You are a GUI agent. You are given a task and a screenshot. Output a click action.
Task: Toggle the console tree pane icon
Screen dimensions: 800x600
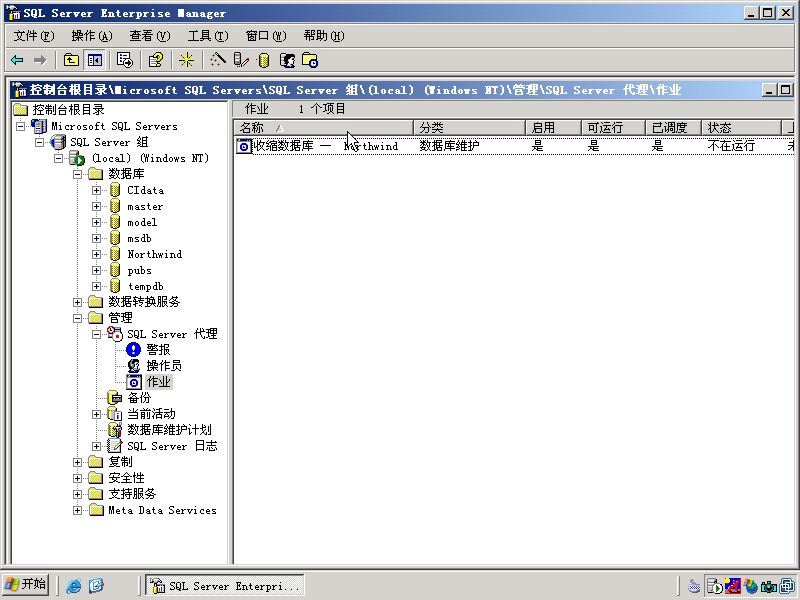tap(95, 60)
